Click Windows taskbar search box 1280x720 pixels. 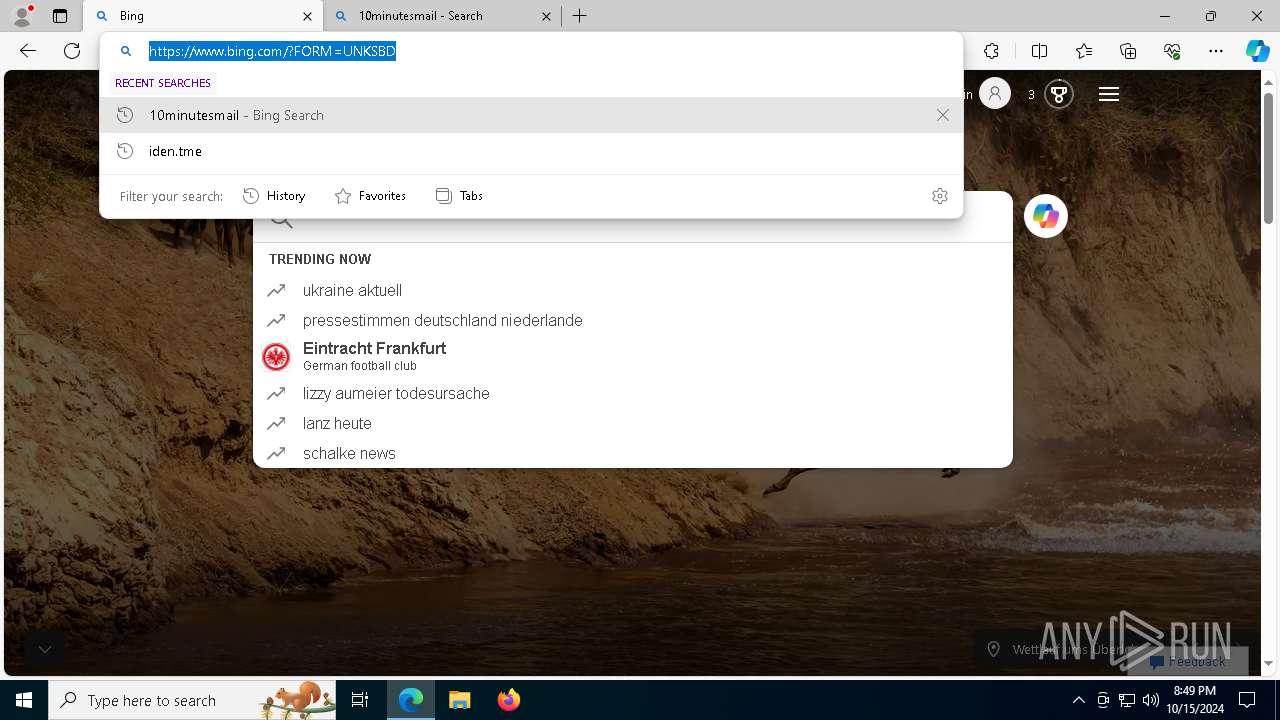click(192, 700)
